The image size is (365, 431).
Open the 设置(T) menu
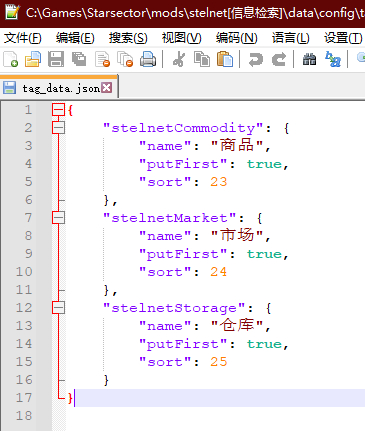click(x=343, y=38)
